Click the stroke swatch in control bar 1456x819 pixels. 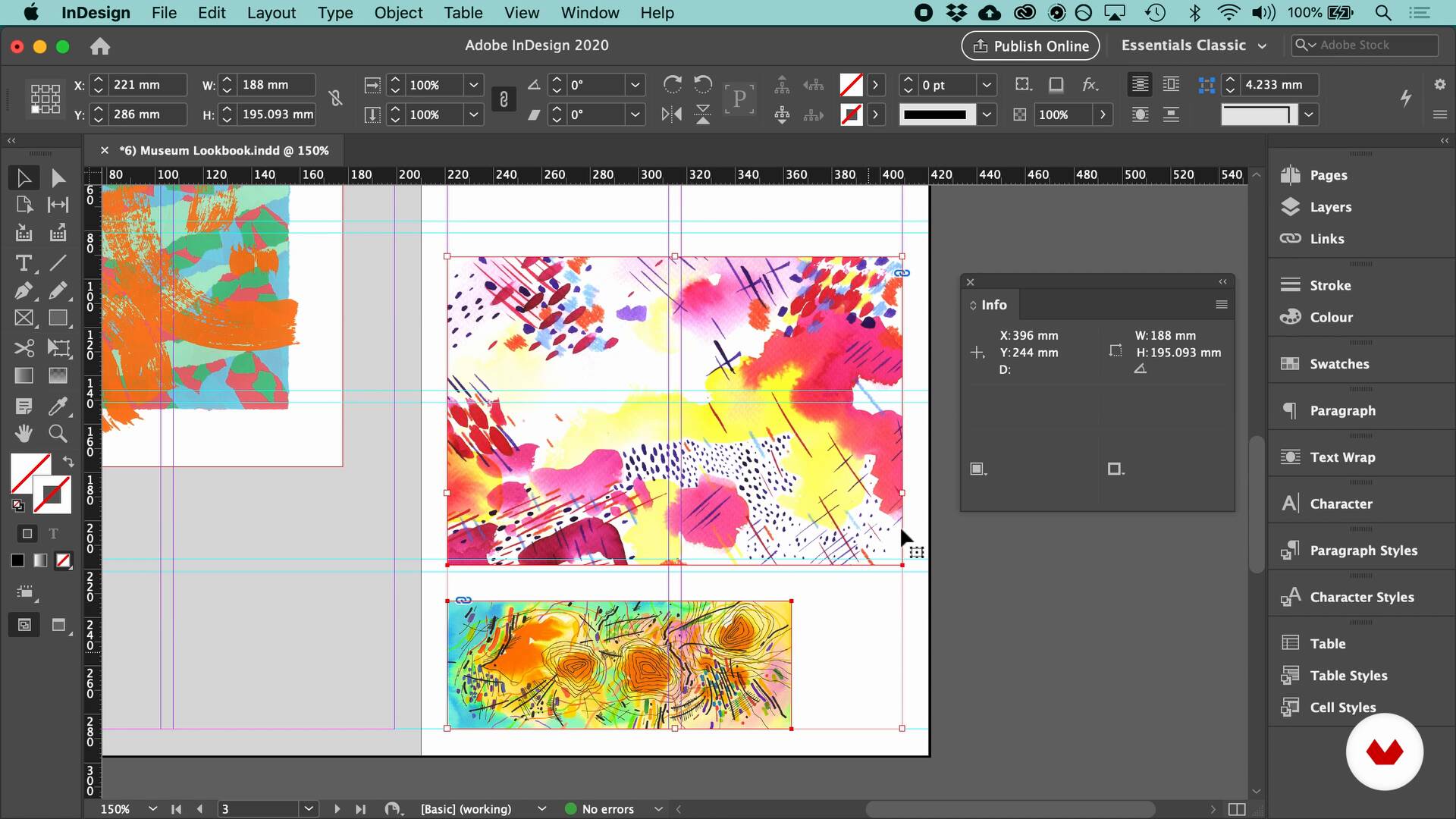(x=851, y=115)
